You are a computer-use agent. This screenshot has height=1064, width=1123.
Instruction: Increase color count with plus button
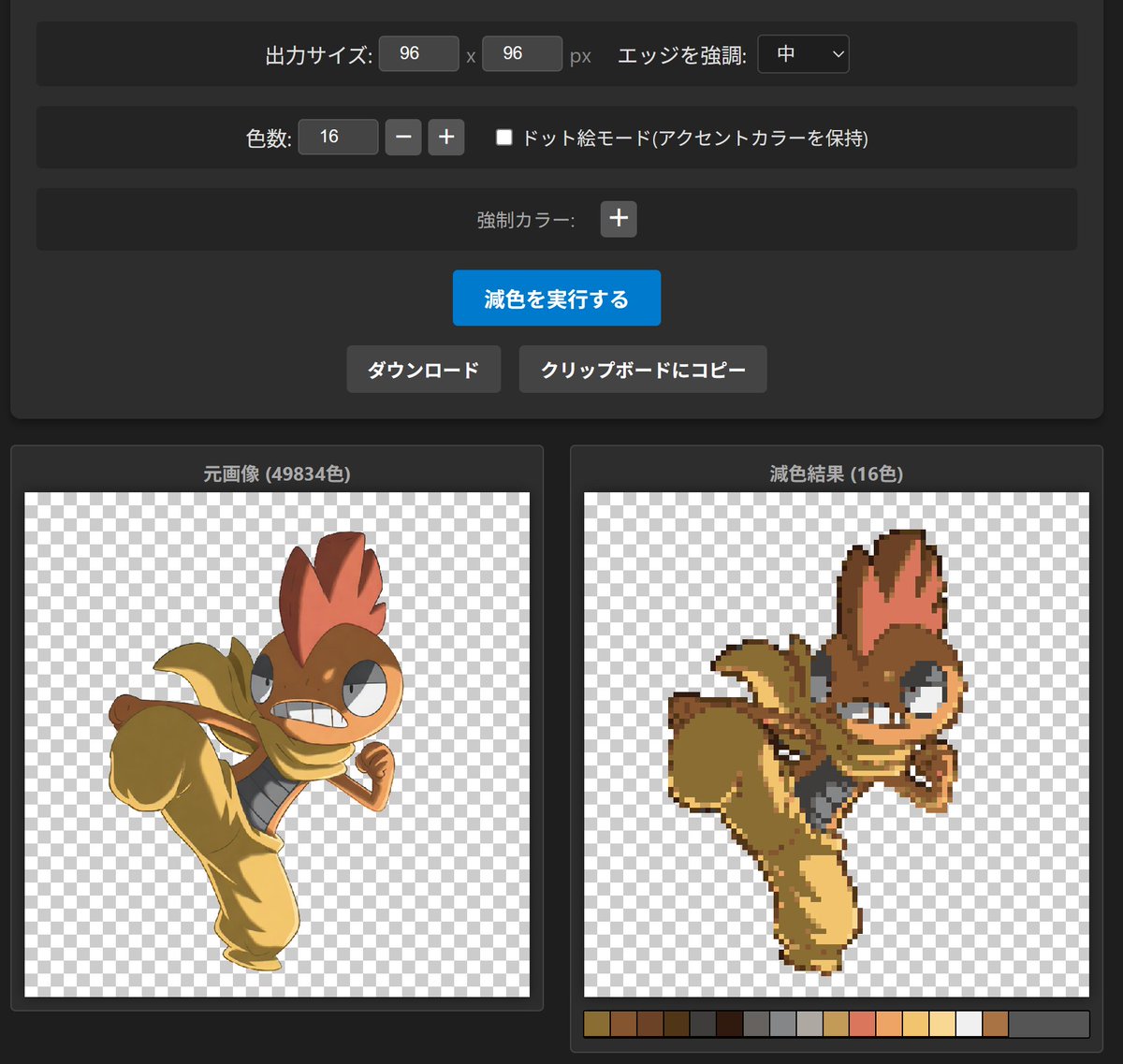coord(446,137)
